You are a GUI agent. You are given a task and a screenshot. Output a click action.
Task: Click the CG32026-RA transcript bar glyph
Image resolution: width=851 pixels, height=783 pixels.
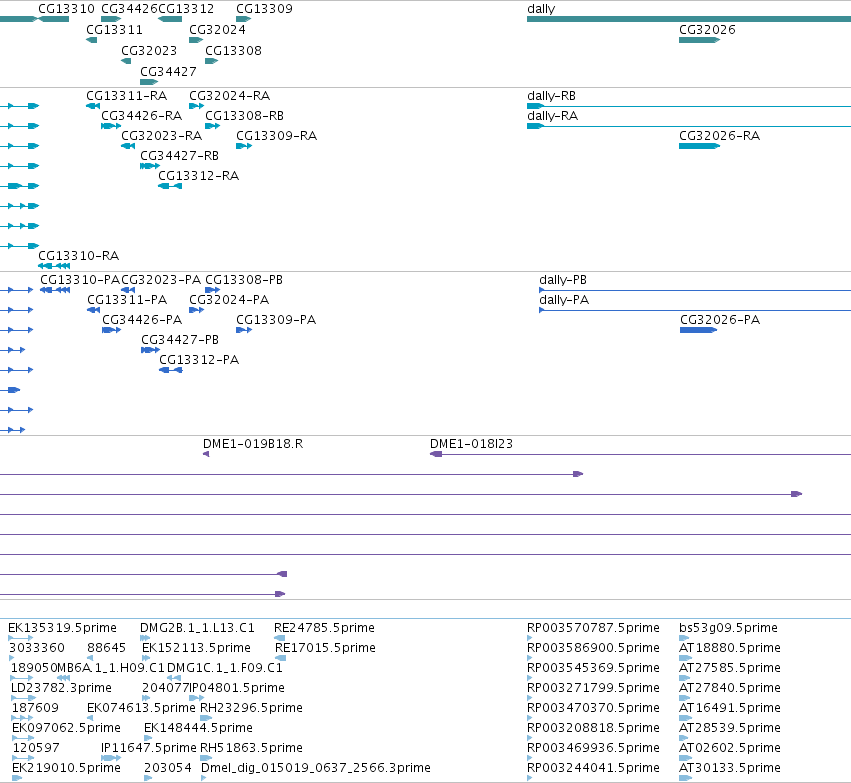699,146
